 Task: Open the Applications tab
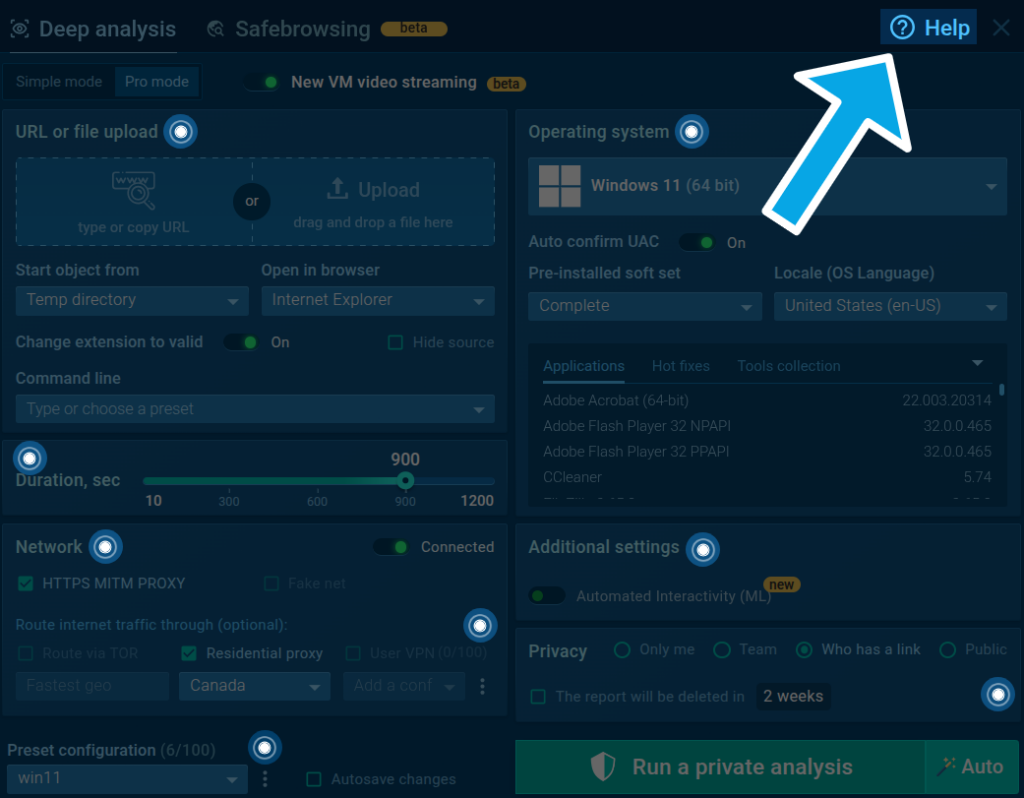point(584,366)
